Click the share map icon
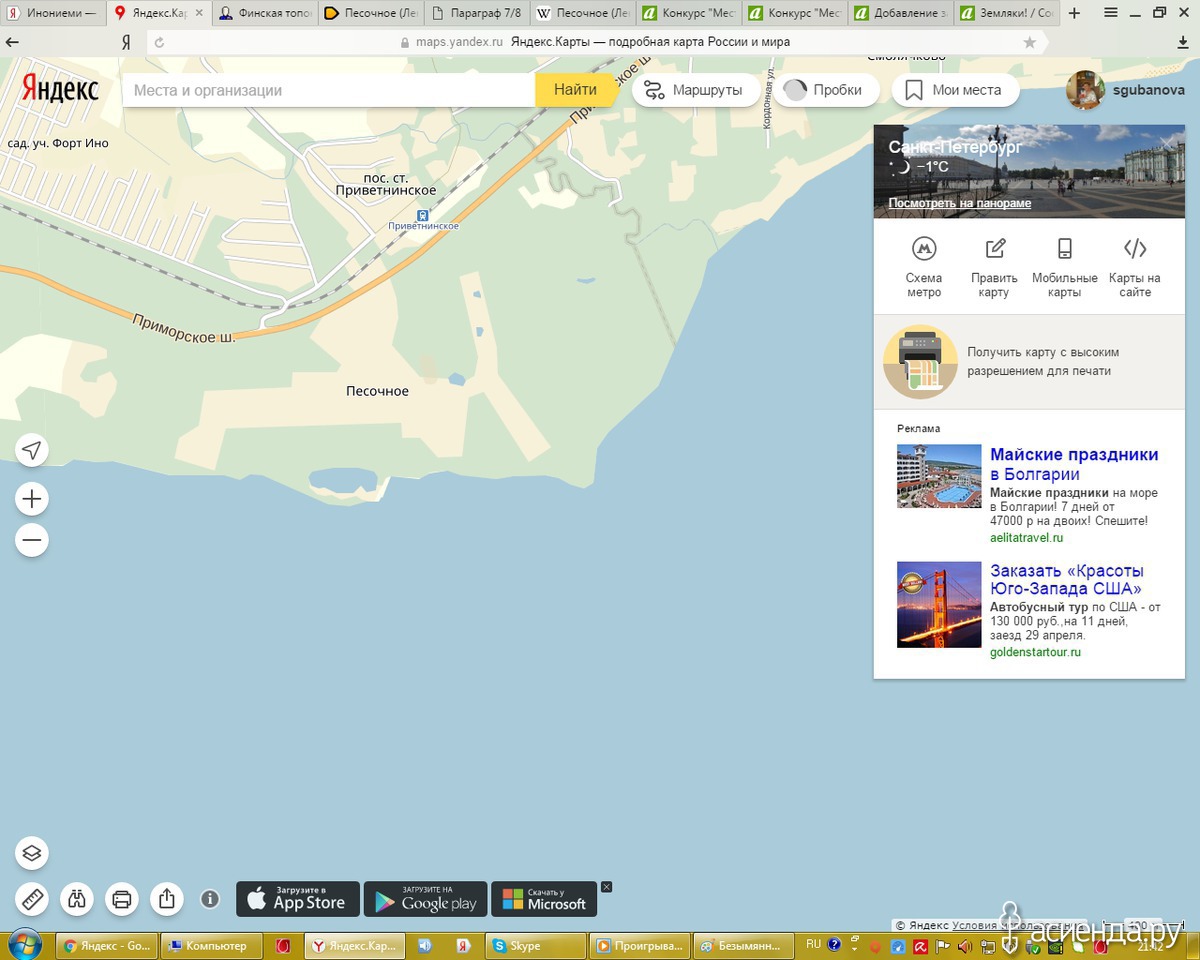The image size is (1200, 960). [x=167, y=899]
